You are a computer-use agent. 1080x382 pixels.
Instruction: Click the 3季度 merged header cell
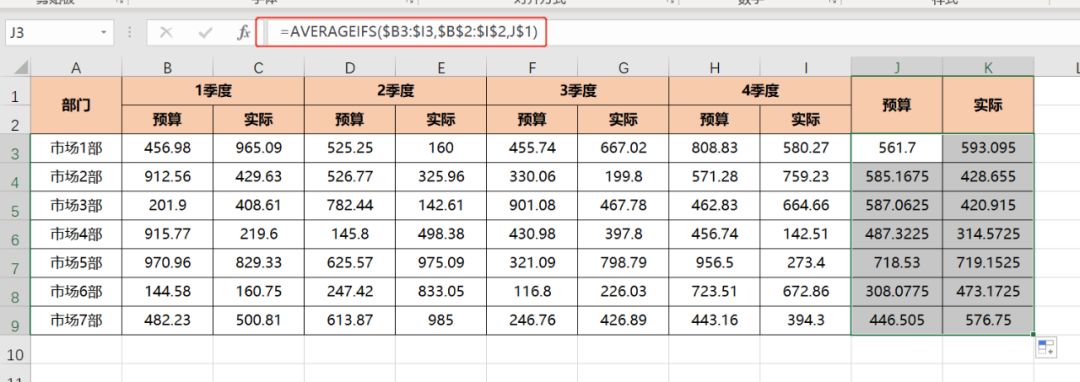point(577,90)
